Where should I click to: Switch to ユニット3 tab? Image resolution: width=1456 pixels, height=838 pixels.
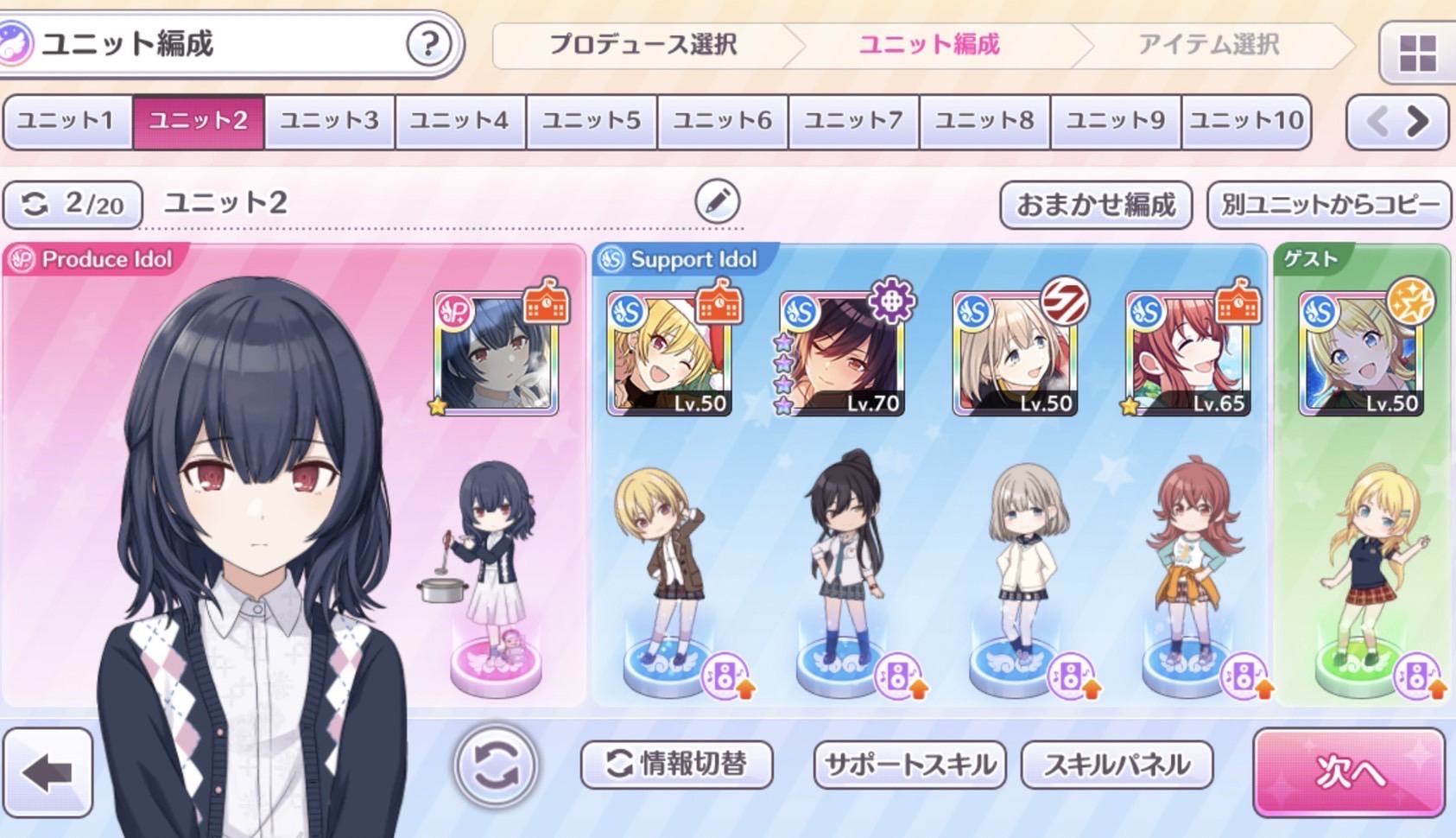330,121
